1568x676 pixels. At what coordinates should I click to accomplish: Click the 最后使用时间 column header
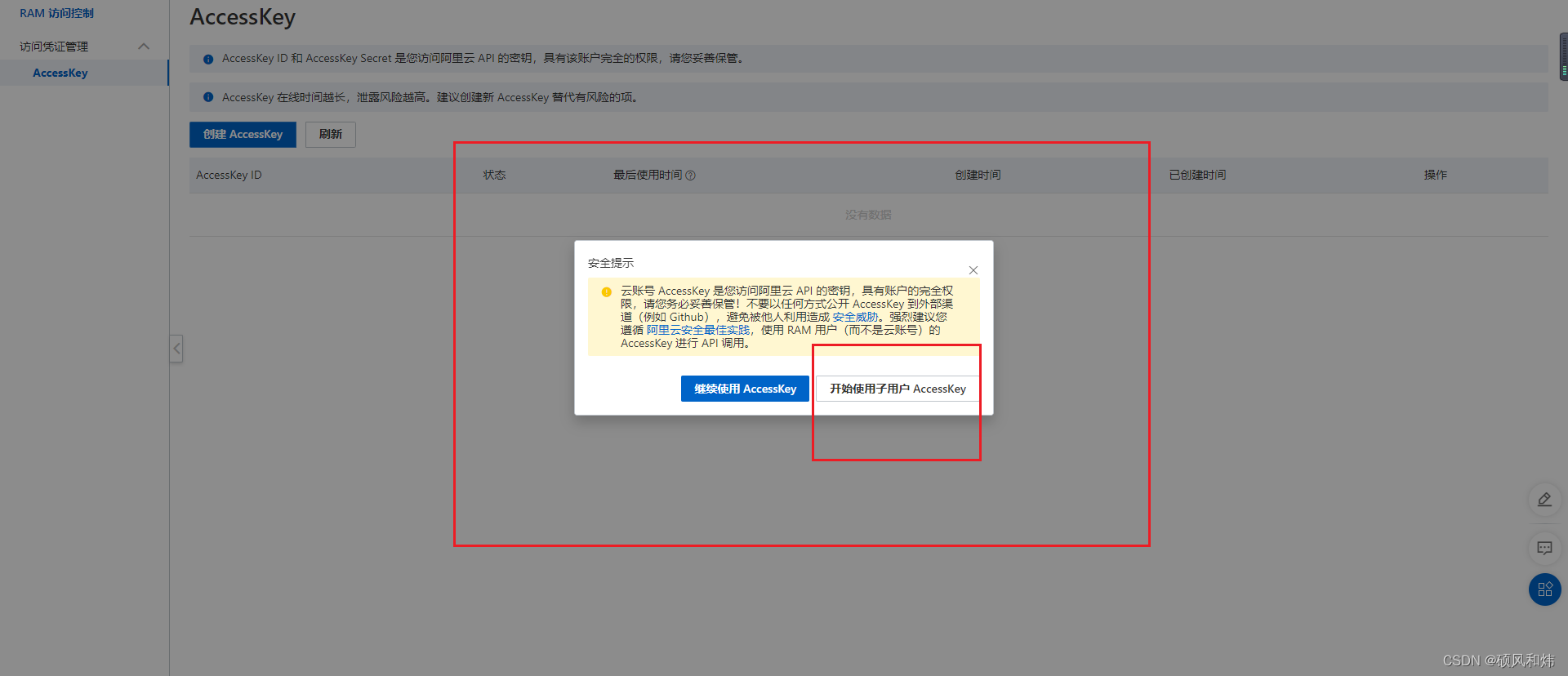647,175
